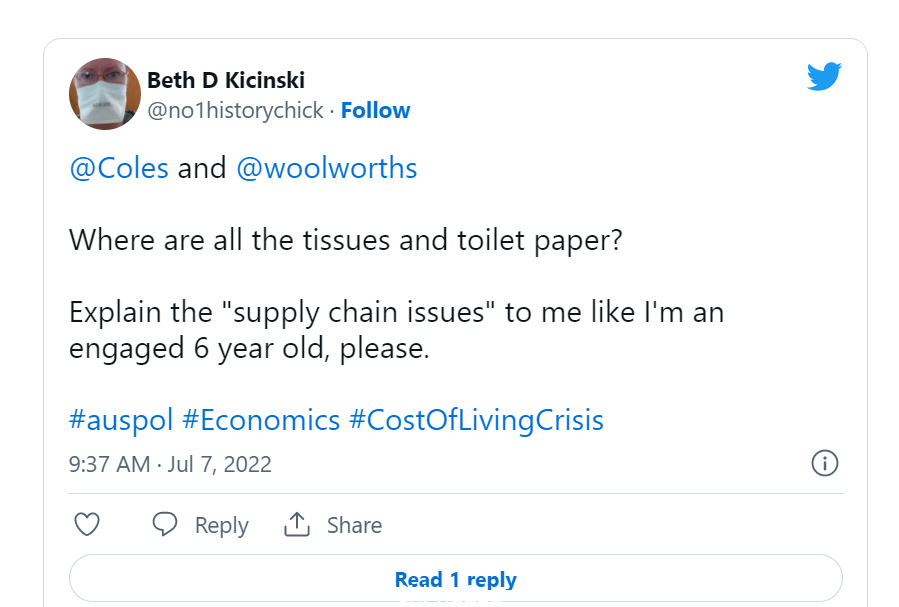This screenshot has height=607, width=899.
Task: Open the @Coles mention link
Action: pyautogui.click(x=119, y=169)
